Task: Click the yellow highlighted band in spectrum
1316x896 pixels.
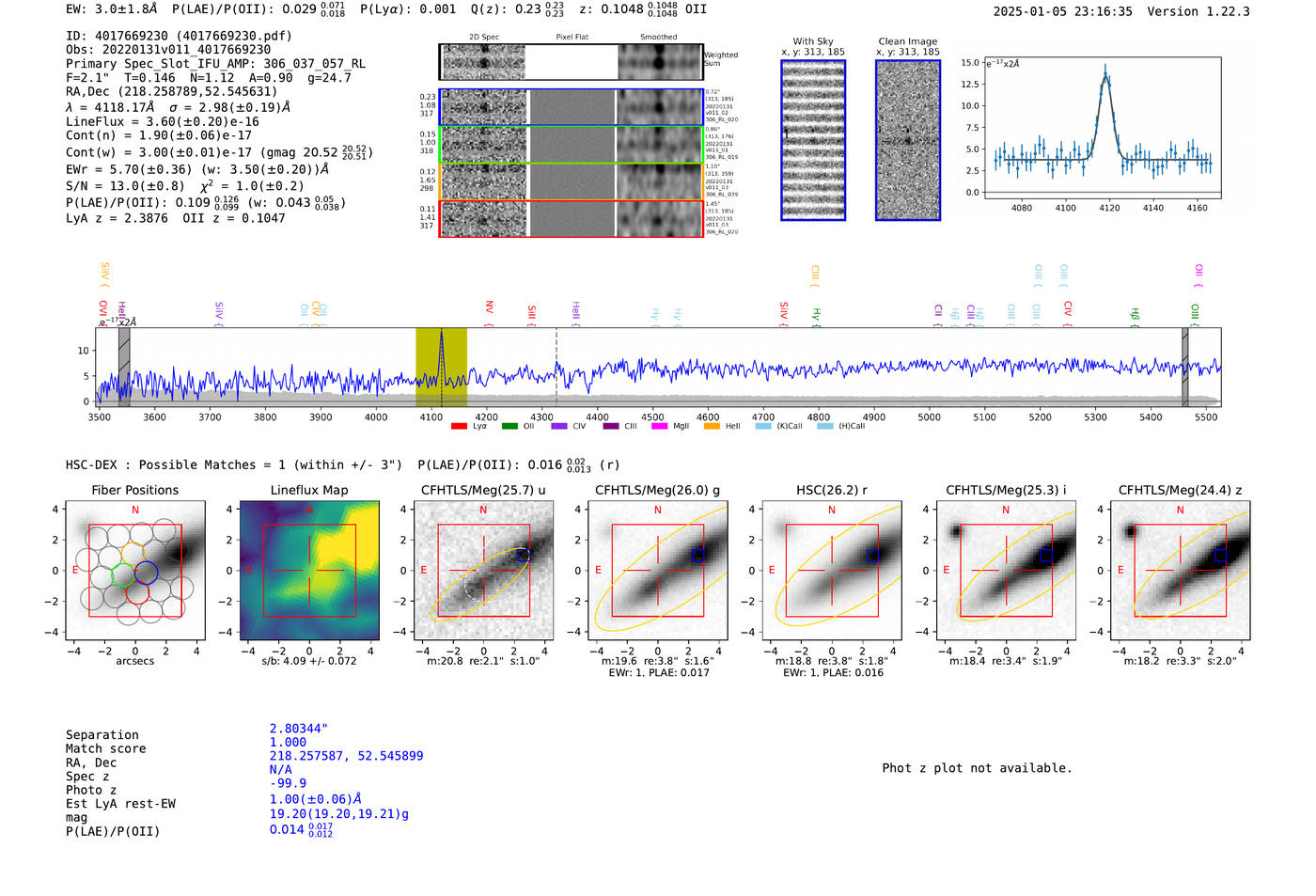Action: (442, 368)
